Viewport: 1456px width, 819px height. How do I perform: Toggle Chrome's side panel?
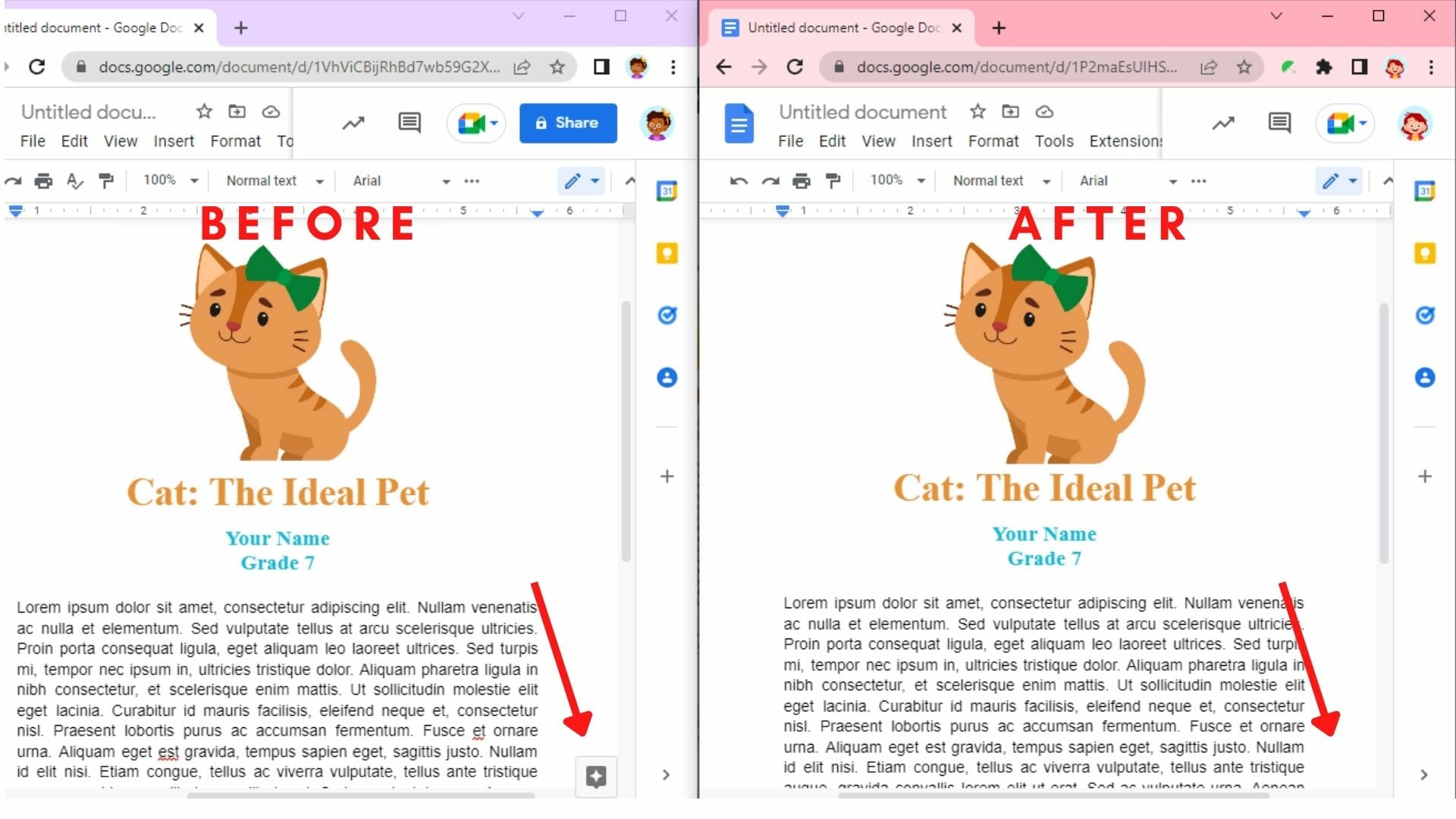(x=1358, y=67)
